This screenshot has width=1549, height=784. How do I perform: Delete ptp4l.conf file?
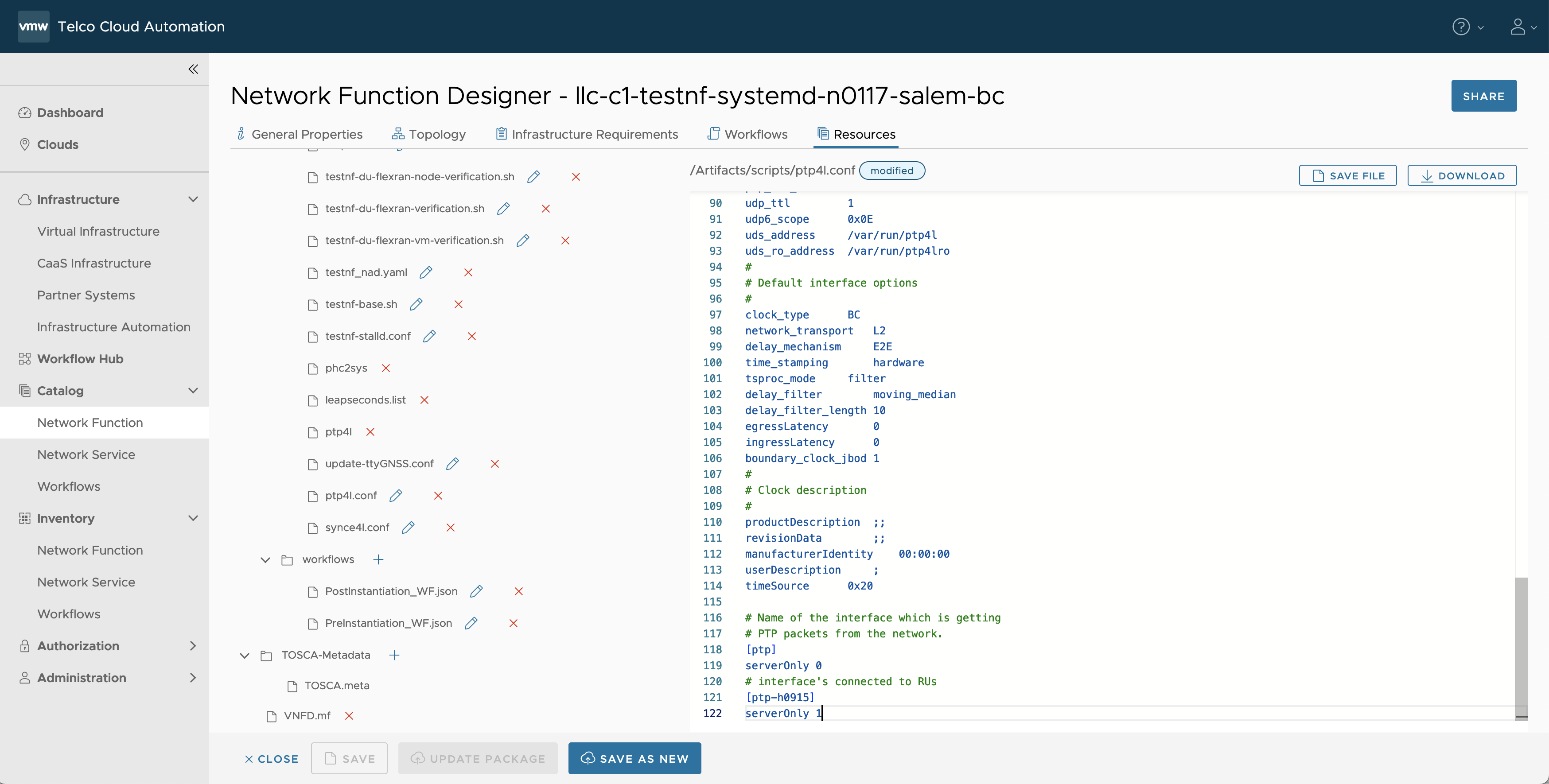point(438,495)
